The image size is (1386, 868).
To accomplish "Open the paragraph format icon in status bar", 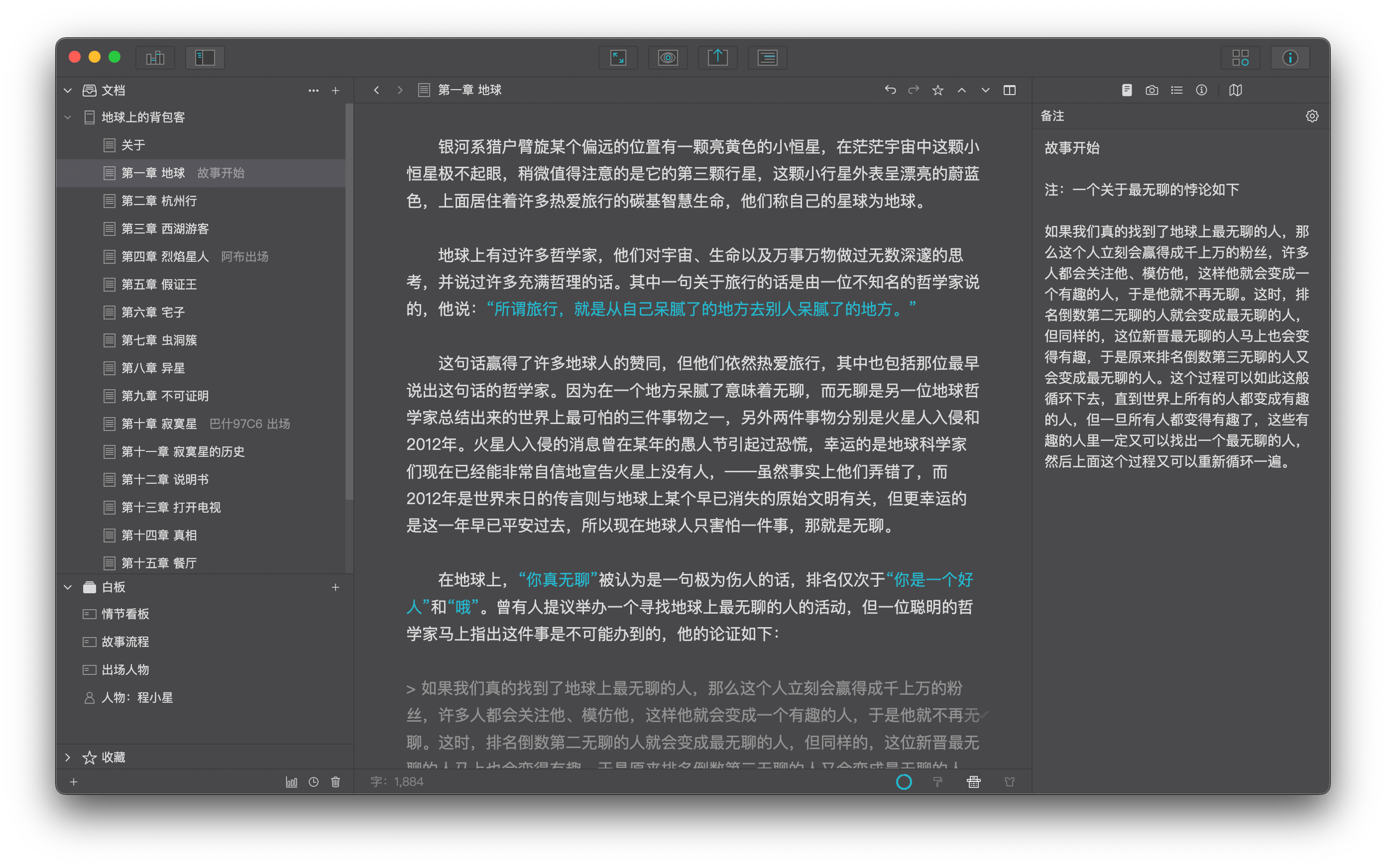I will (x=937, y=782).
